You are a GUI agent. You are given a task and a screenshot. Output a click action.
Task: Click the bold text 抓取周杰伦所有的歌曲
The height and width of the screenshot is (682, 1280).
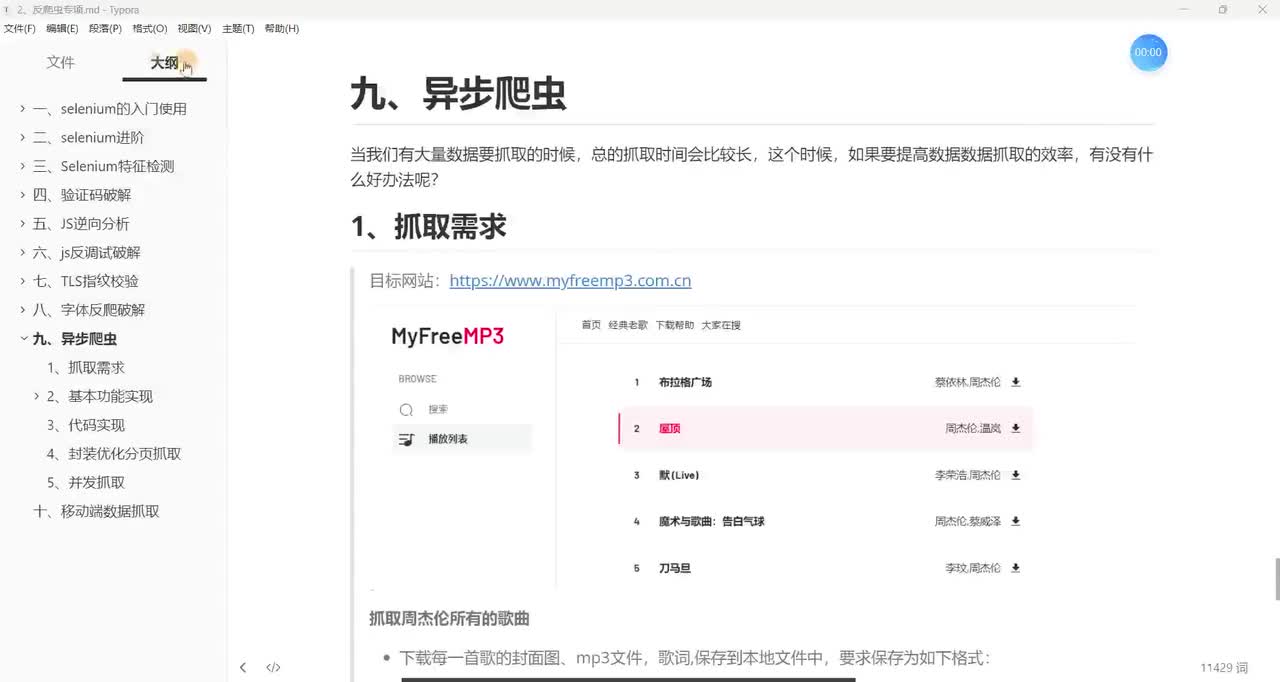click(x=449, y=619)
